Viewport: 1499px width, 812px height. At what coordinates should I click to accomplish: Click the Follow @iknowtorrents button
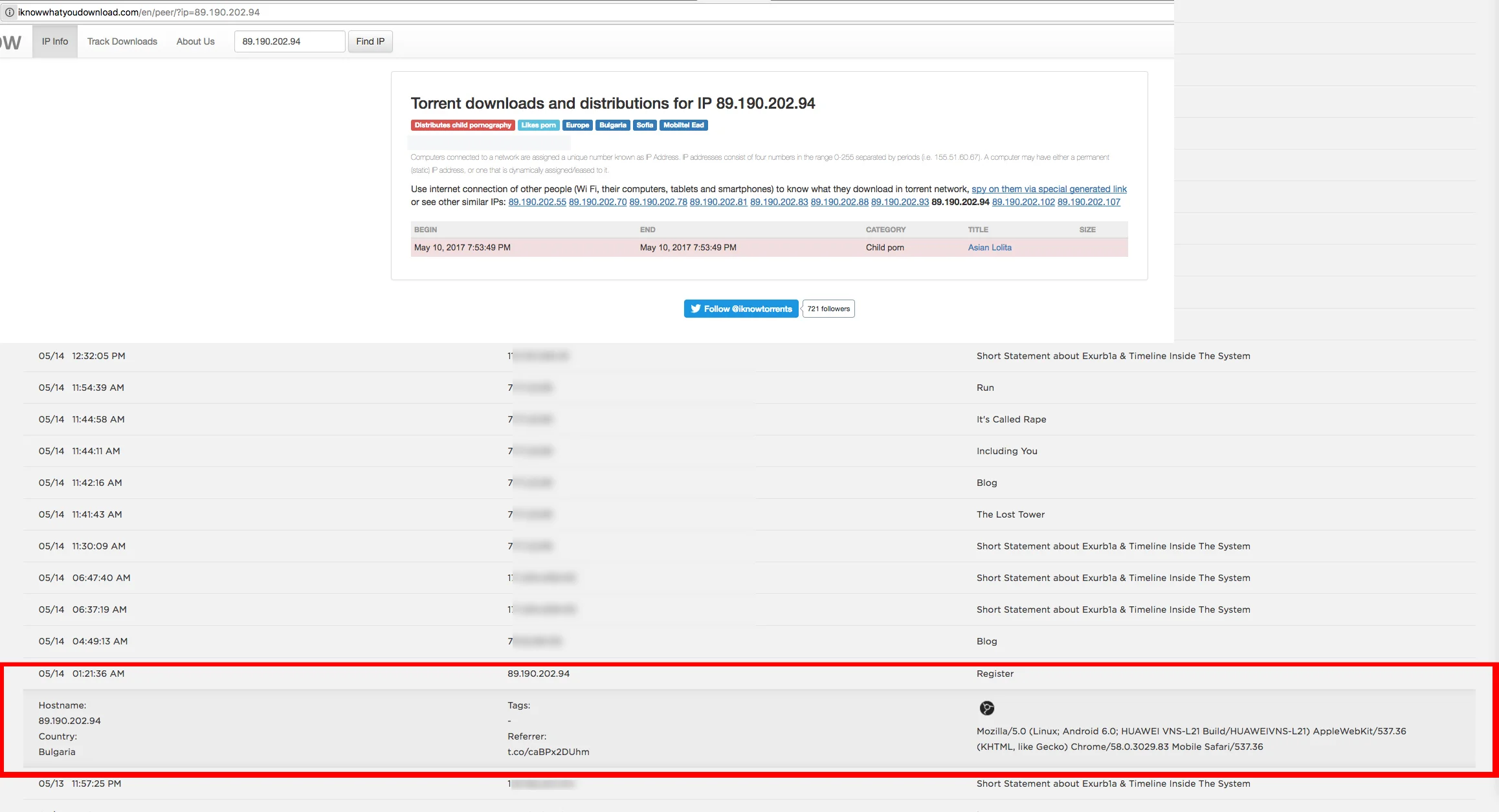pos(740,309)
